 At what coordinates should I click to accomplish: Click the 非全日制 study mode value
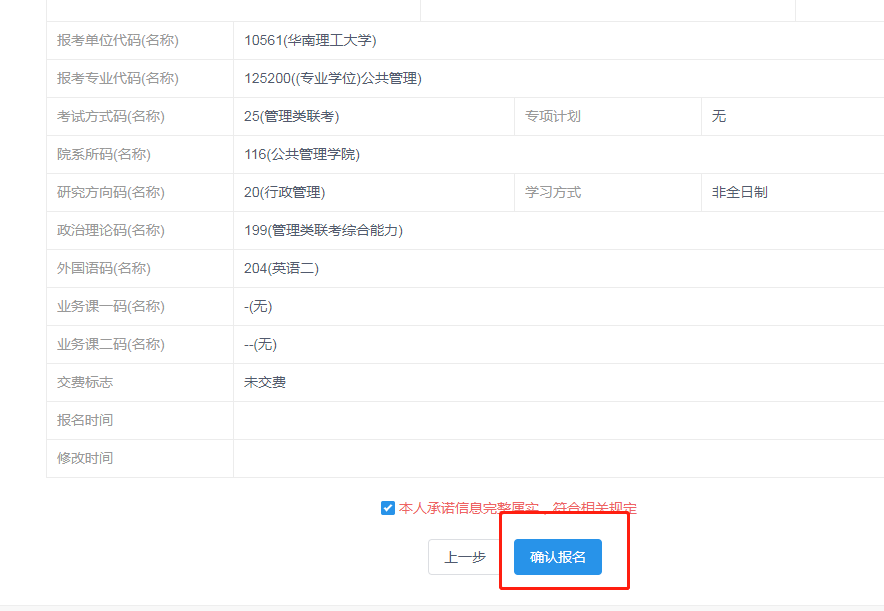pyautogui.click(x=739, y=193)
